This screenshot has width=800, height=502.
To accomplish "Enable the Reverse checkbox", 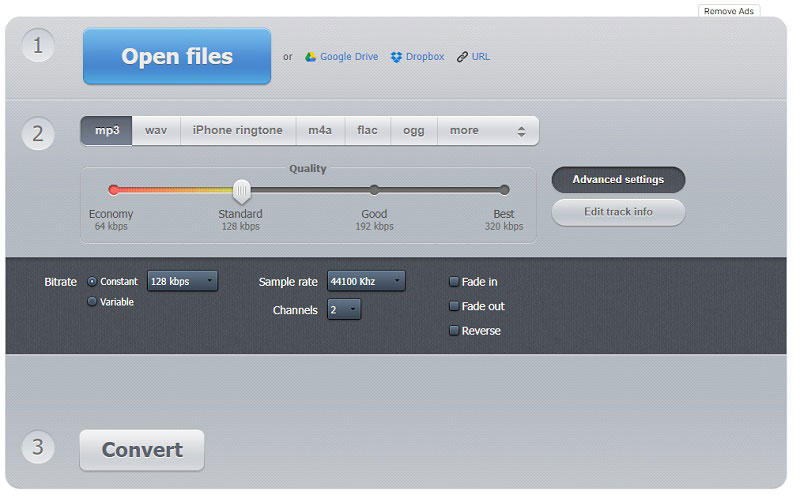I will [454, 331].
